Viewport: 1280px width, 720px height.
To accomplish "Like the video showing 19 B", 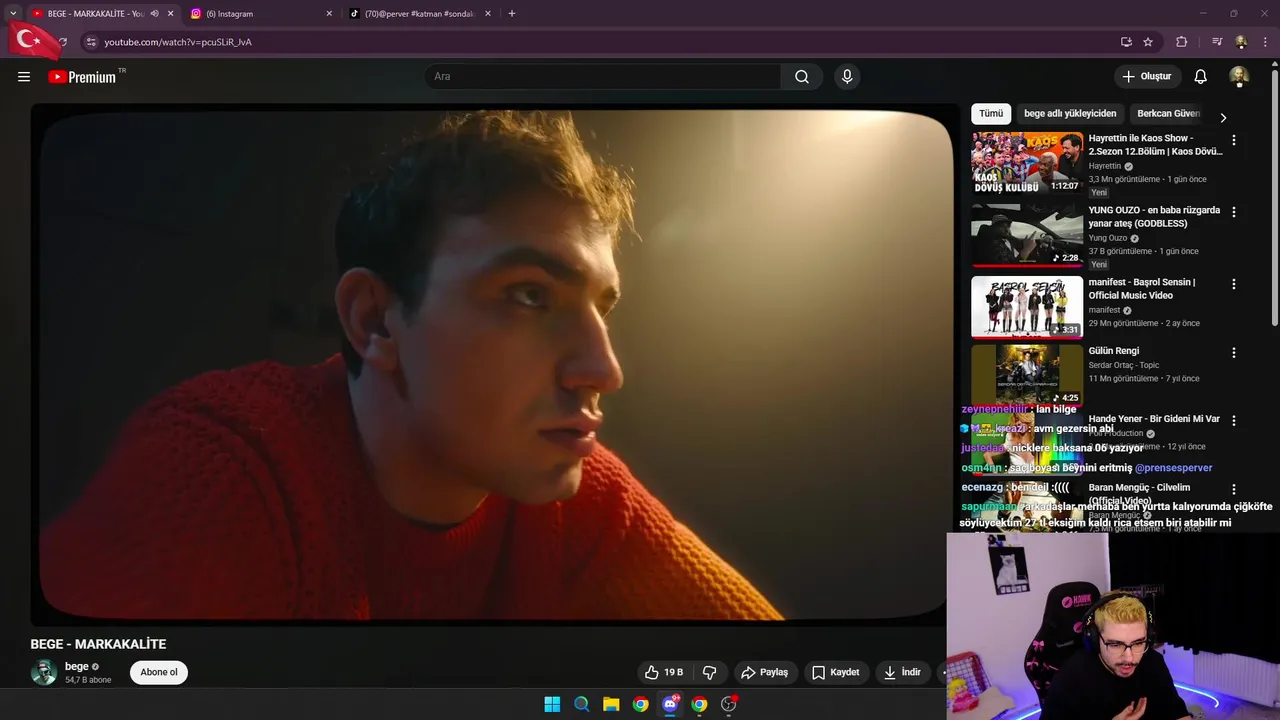I will click(x=663, y=673).
